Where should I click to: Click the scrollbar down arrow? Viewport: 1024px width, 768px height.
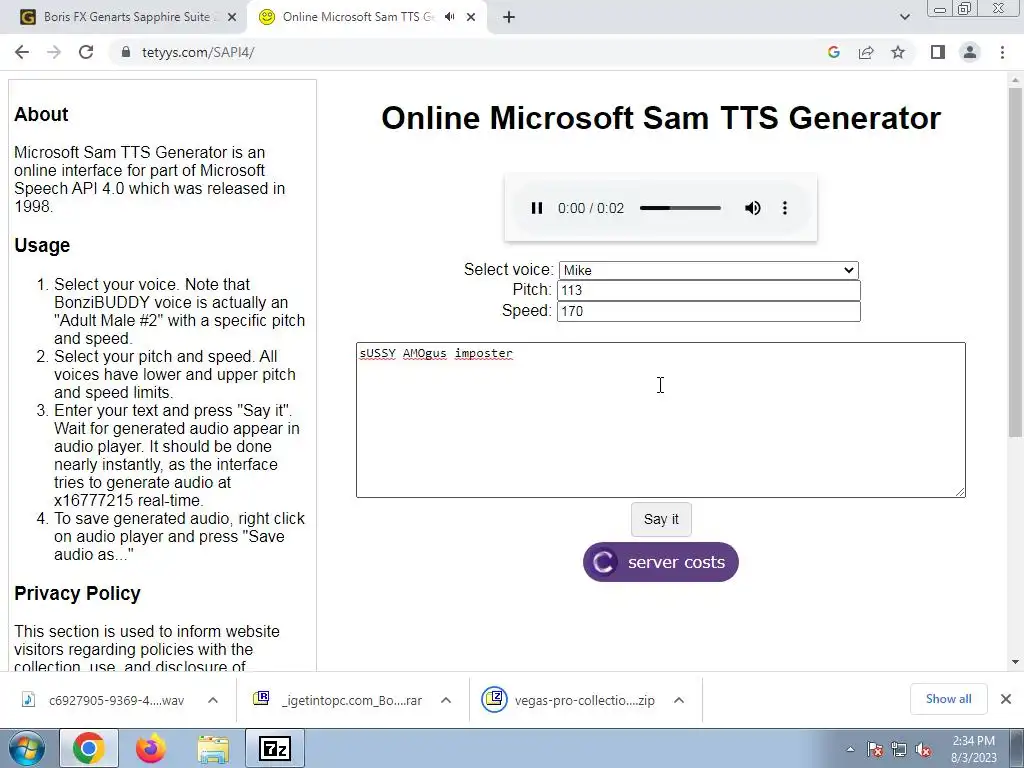pos(1015,662)
